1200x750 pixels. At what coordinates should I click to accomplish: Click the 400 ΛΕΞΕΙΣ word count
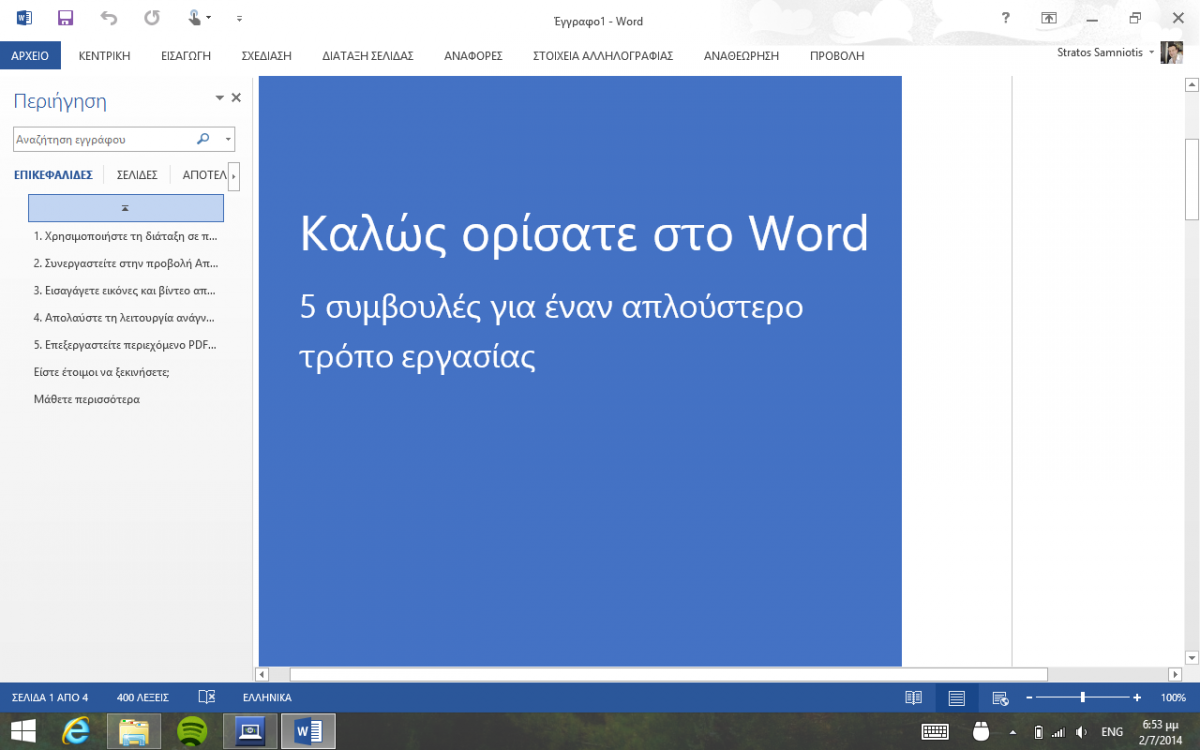[x=143, y=697]
